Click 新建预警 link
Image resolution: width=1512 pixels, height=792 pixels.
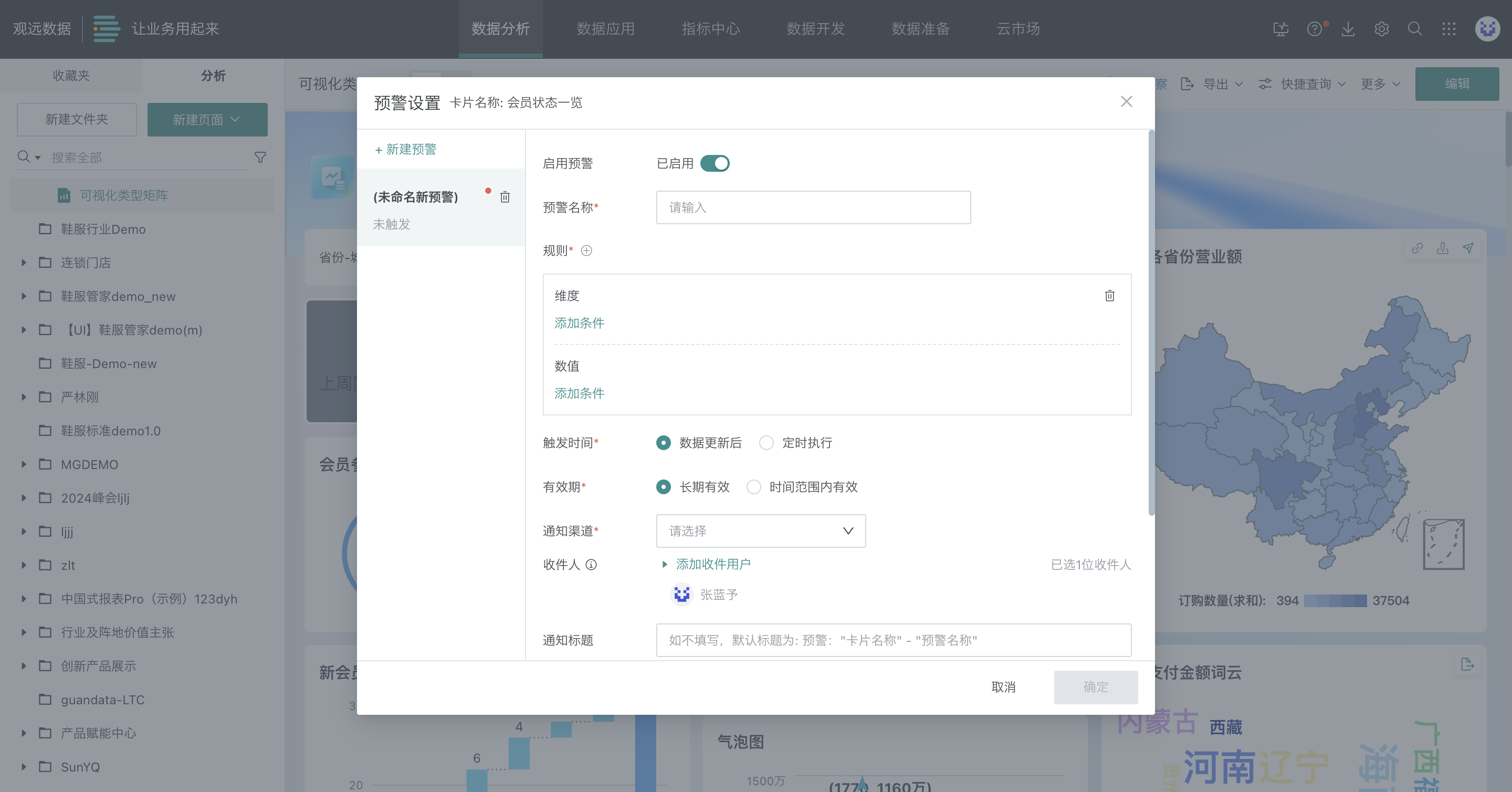tap(406, 149)
